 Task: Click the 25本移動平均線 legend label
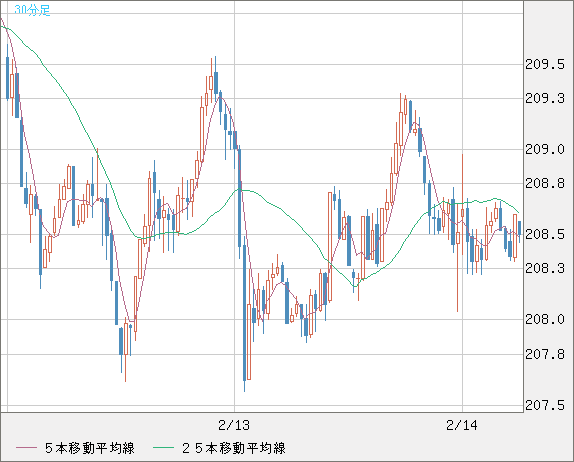coord(234,448)
